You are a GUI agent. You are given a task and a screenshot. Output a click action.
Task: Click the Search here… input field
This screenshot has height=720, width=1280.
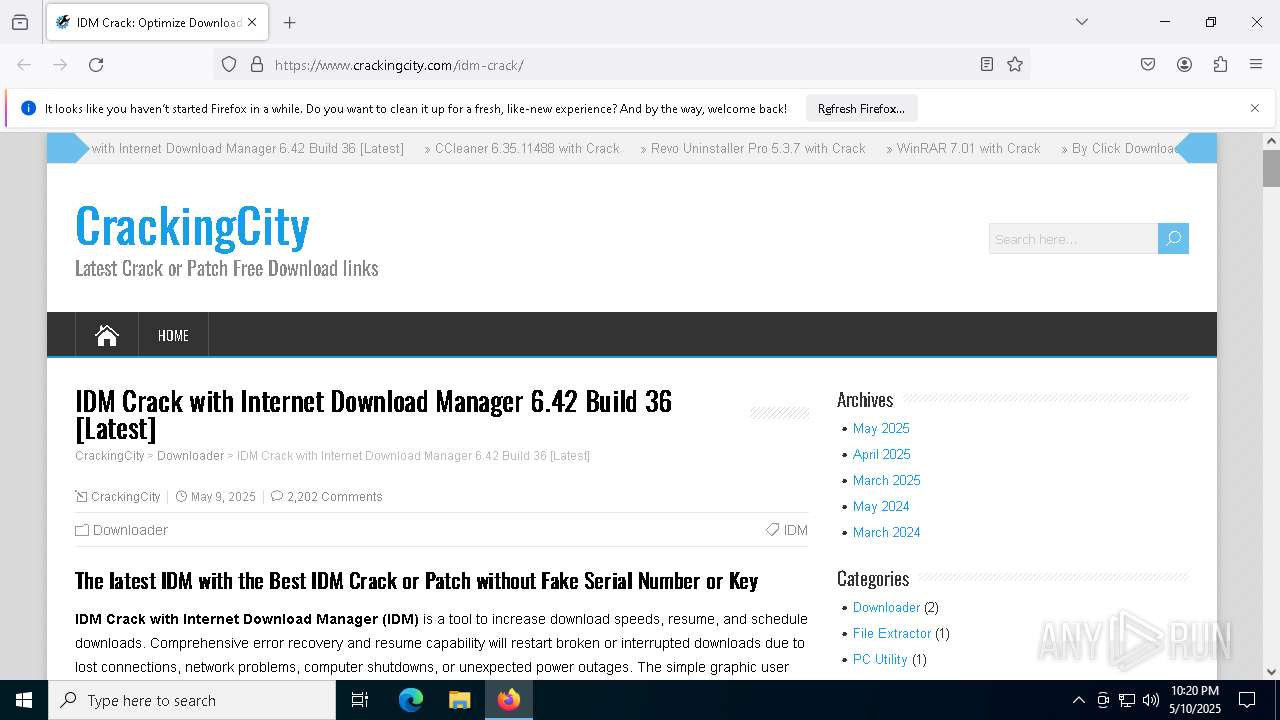(x=1073, y=239)
